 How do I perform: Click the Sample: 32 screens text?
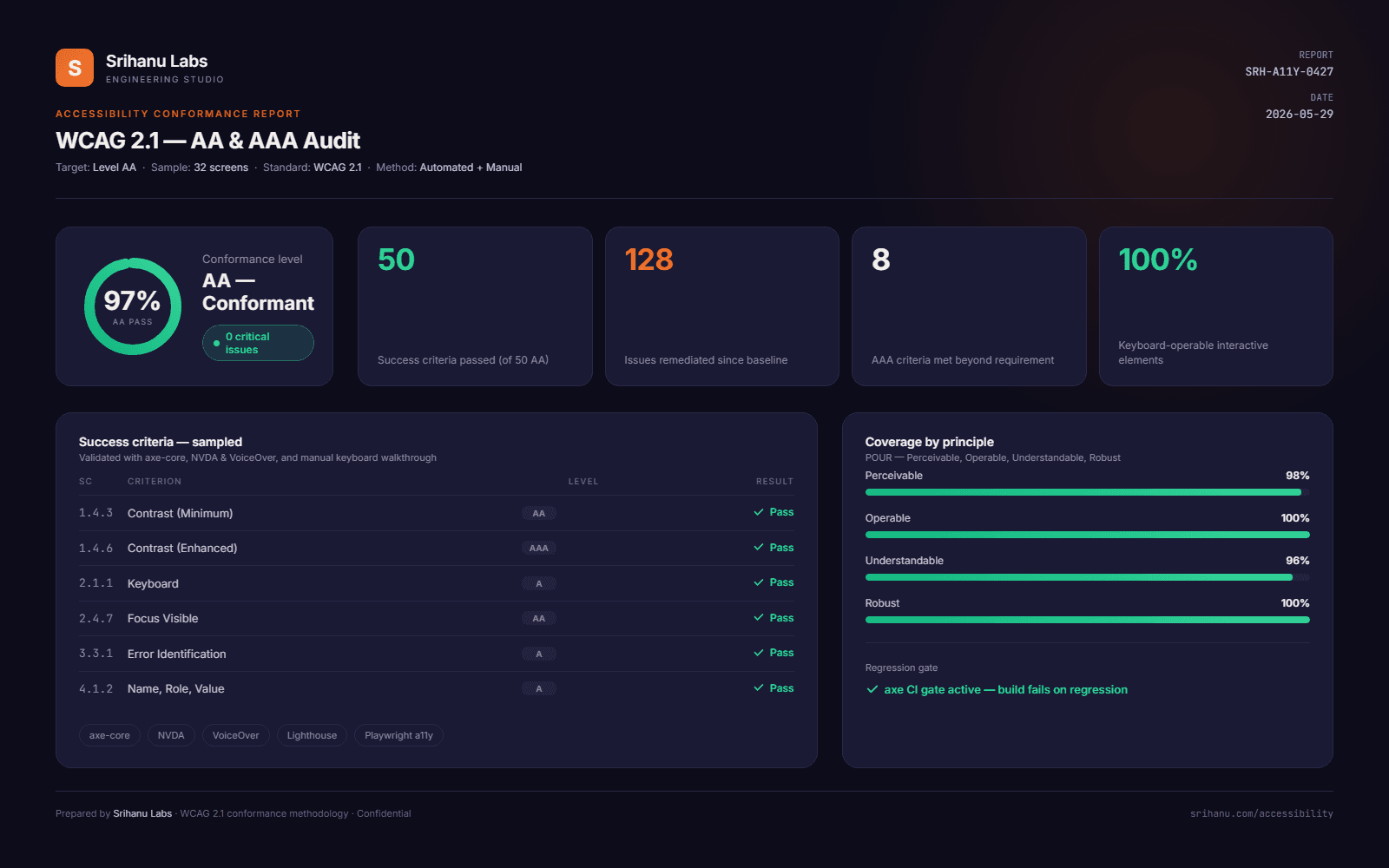click(200, 168)
